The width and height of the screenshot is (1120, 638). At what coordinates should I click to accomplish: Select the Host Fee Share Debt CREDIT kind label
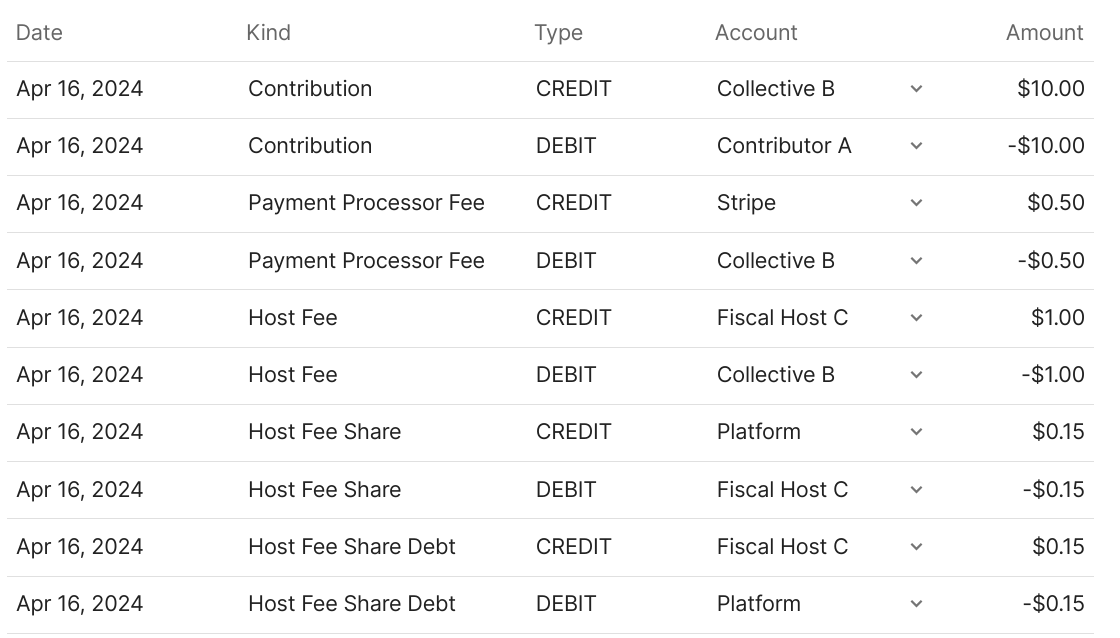pos(352,547)
